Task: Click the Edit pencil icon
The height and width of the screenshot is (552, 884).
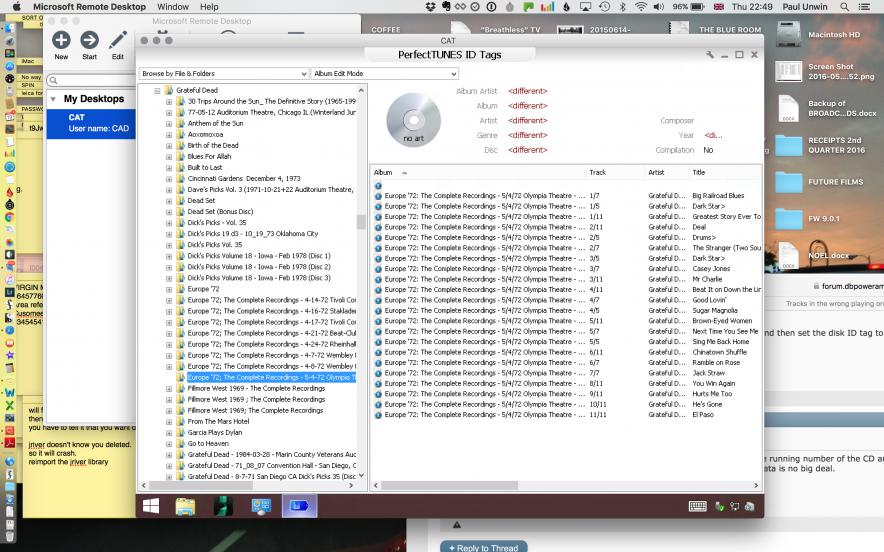Action: pyautogui.click(x=118, y=40)
